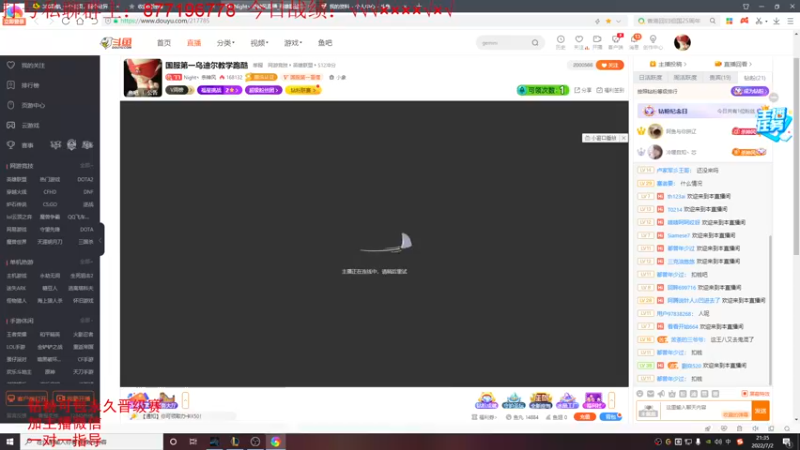Select CS:GO in sidebar game list
The width and height of the screenshot is (800, 450).
click(x=50, y=205)
